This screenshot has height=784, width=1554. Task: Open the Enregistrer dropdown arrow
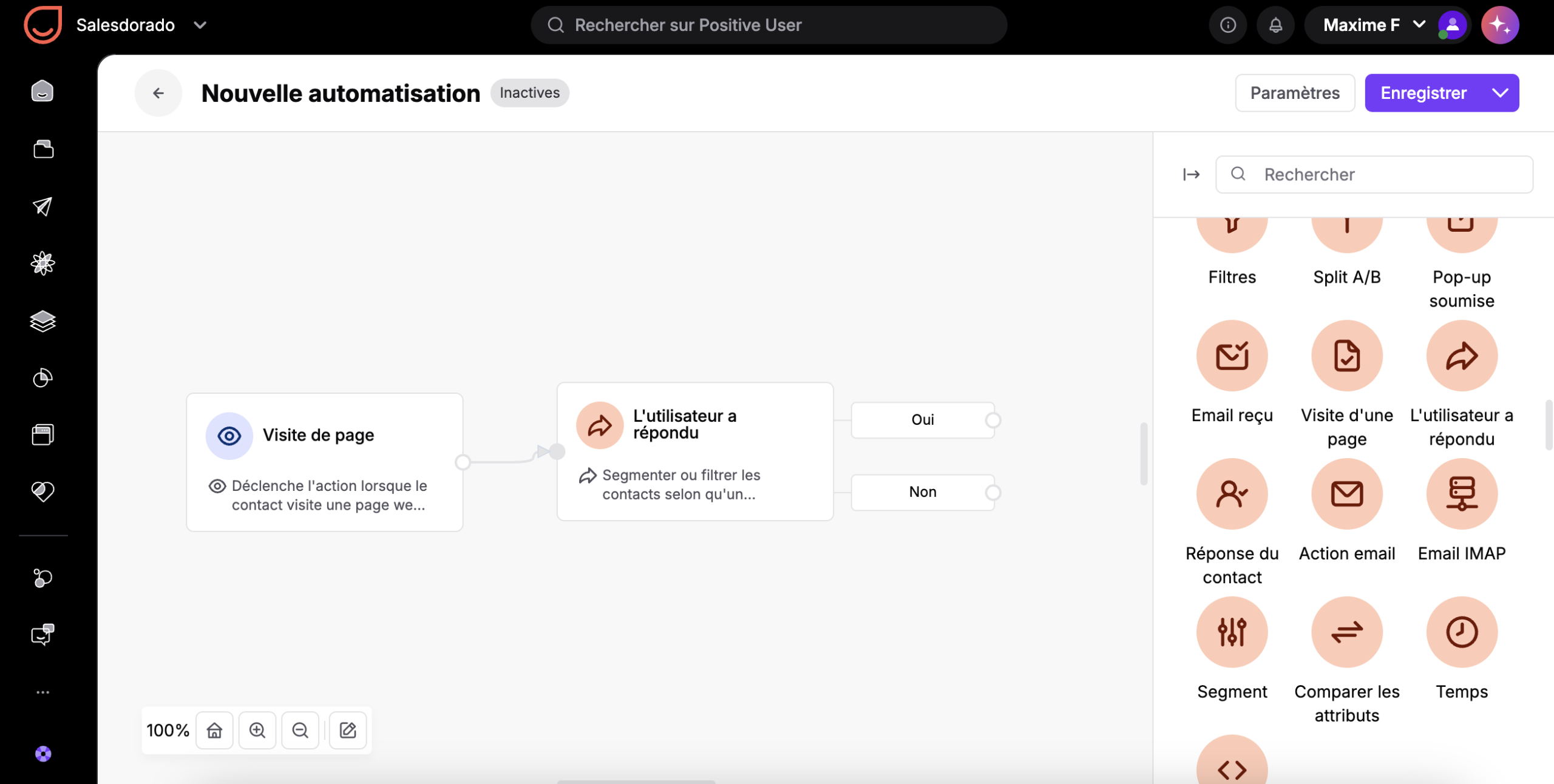click(1500, 93)
